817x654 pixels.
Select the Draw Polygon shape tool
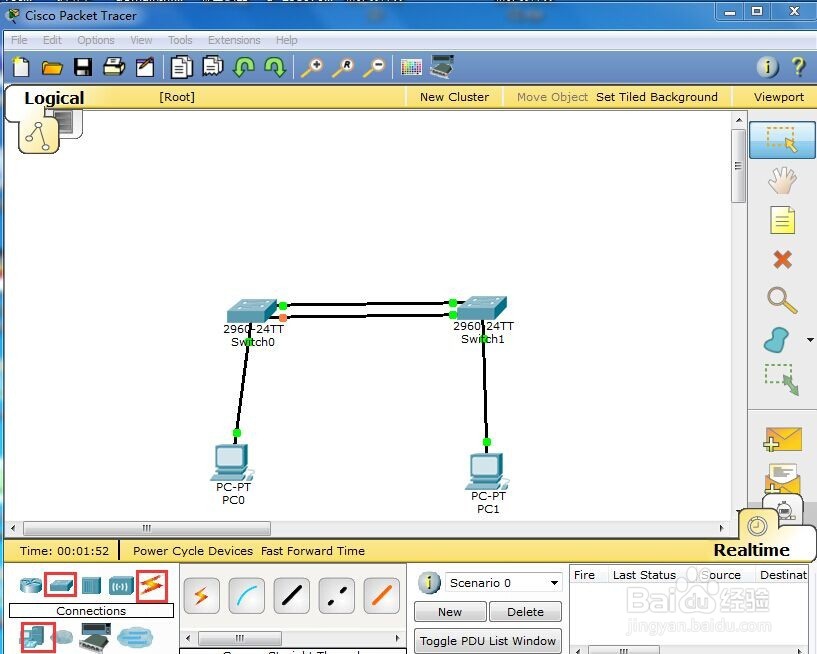coord(776,340)
